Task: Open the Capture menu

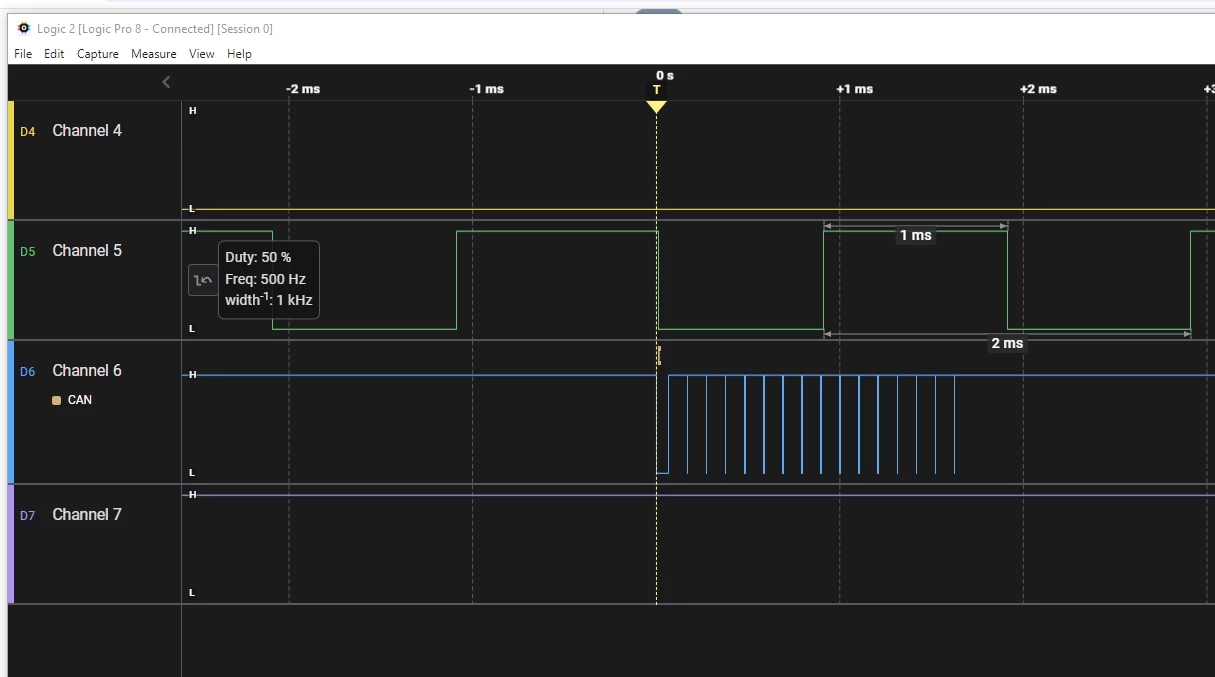Action: point(98,54)
